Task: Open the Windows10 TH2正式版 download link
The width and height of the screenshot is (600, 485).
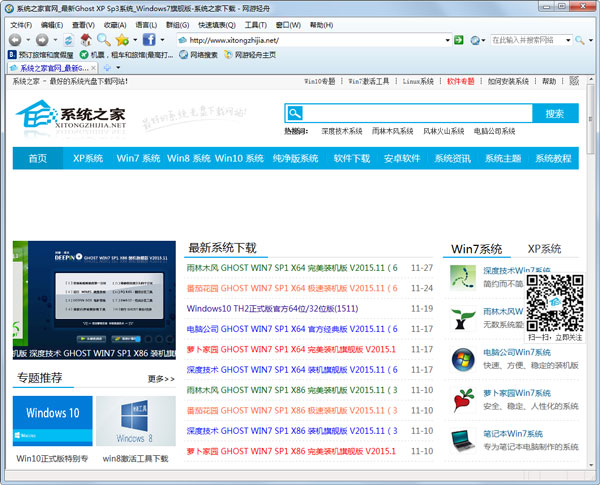Action: (x=272, y=309)
